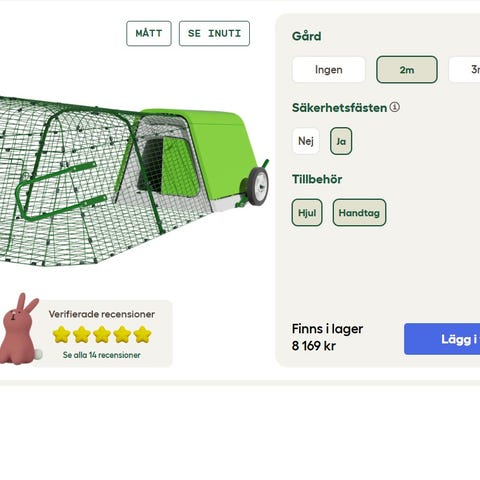Open the Se alla 14 recensioner link
Screen dimensions: 480x480
pyautogui.click(x=102, y=355)
